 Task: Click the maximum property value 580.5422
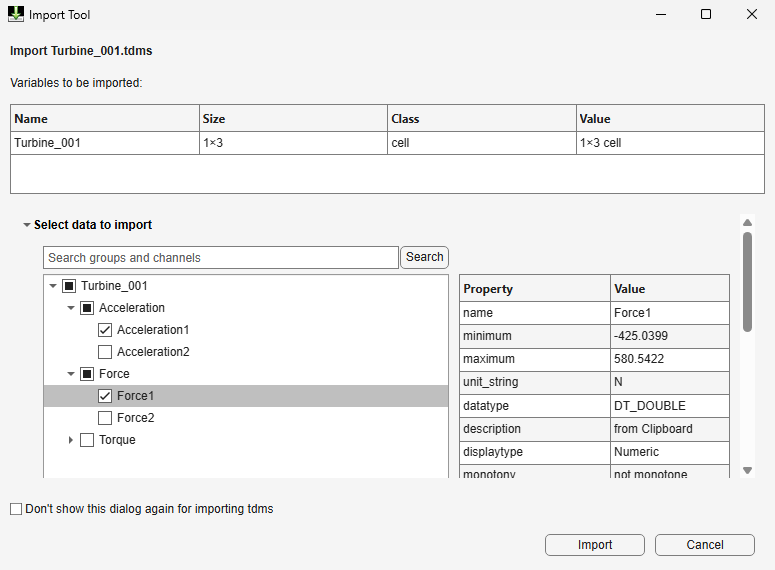tap(670, 359)
